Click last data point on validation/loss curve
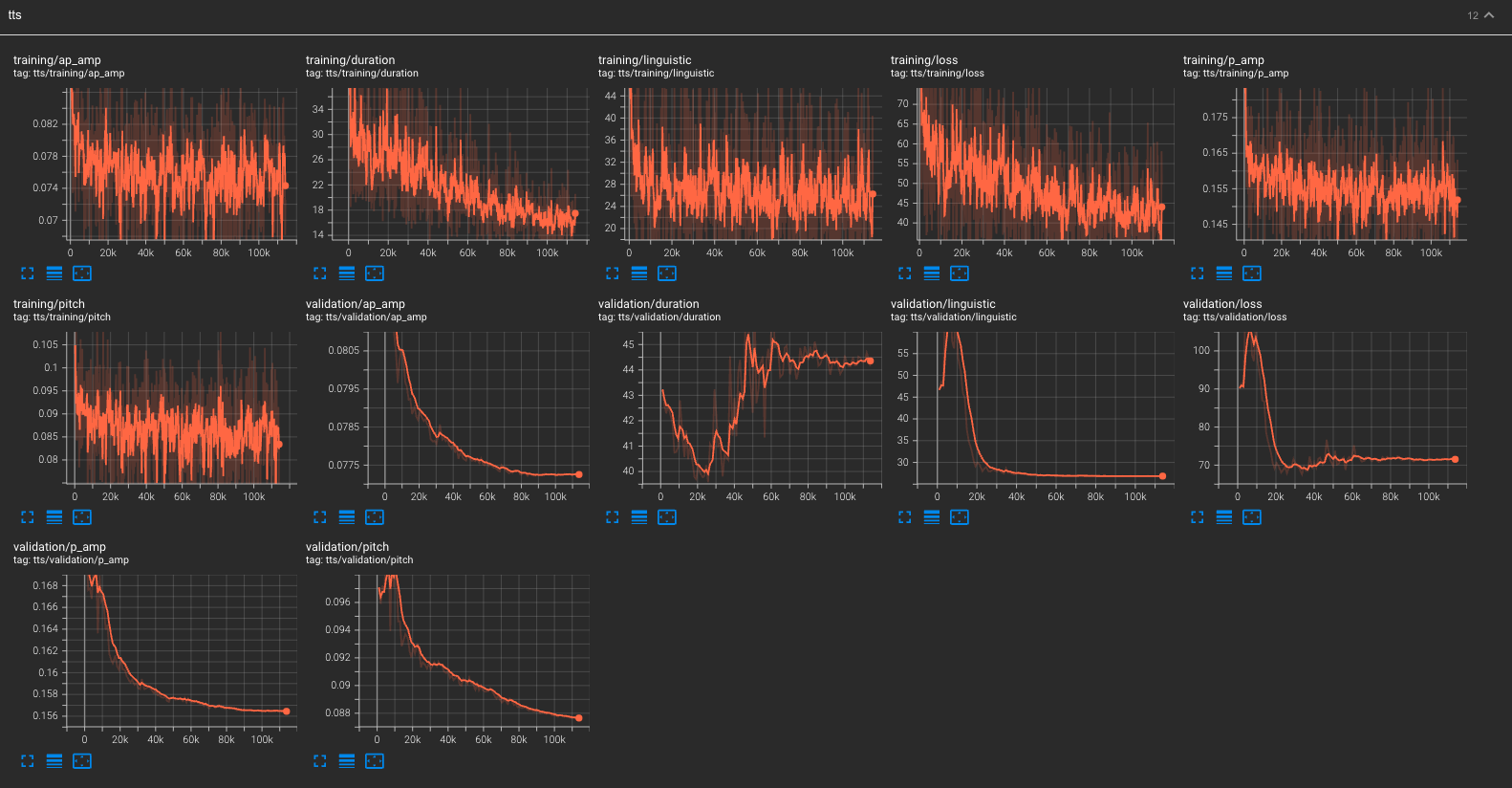This screenshot has height=788, width=1512. tap(1455, 459)
